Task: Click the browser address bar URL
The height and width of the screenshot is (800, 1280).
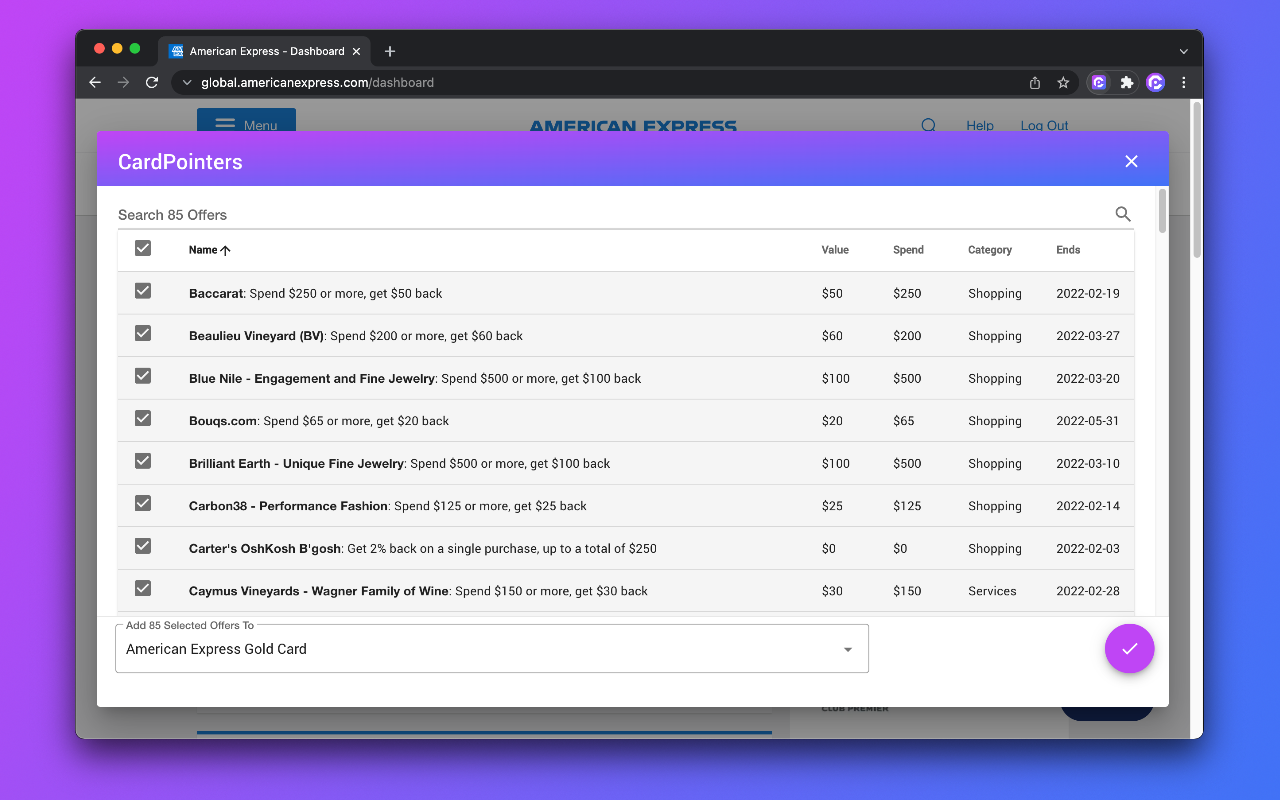Action: tap(317, 83)
